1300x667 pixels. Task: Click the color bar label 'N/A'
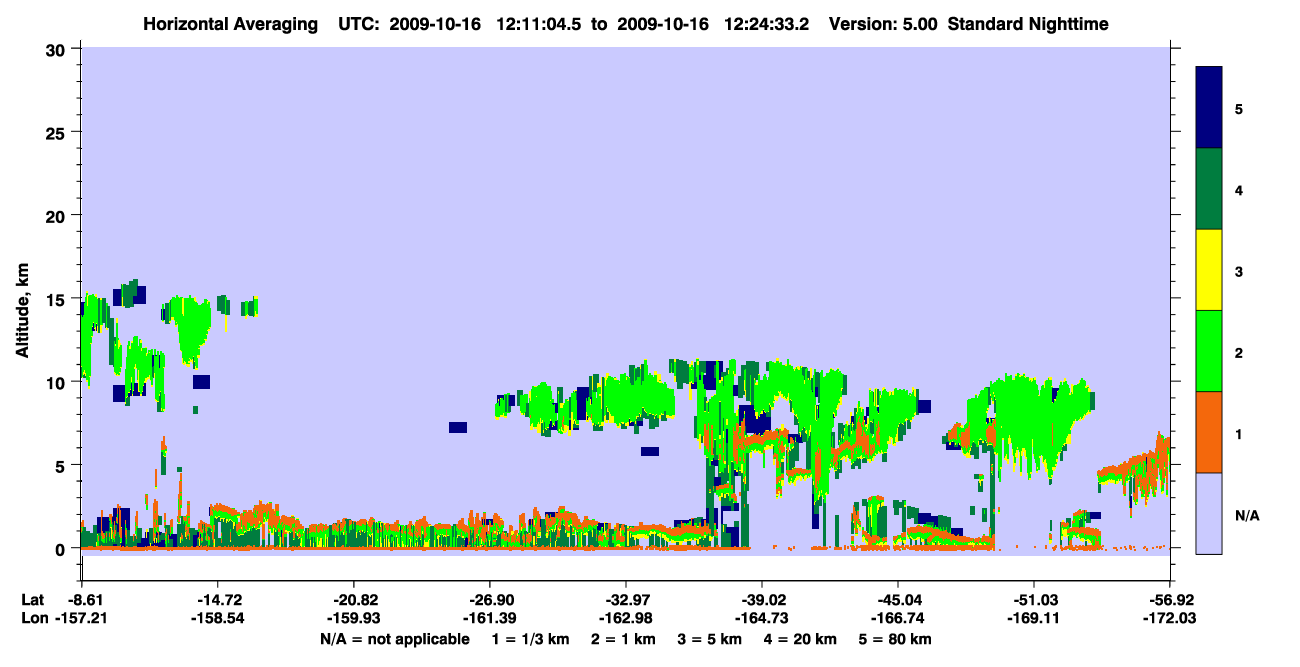(1246, 515)
